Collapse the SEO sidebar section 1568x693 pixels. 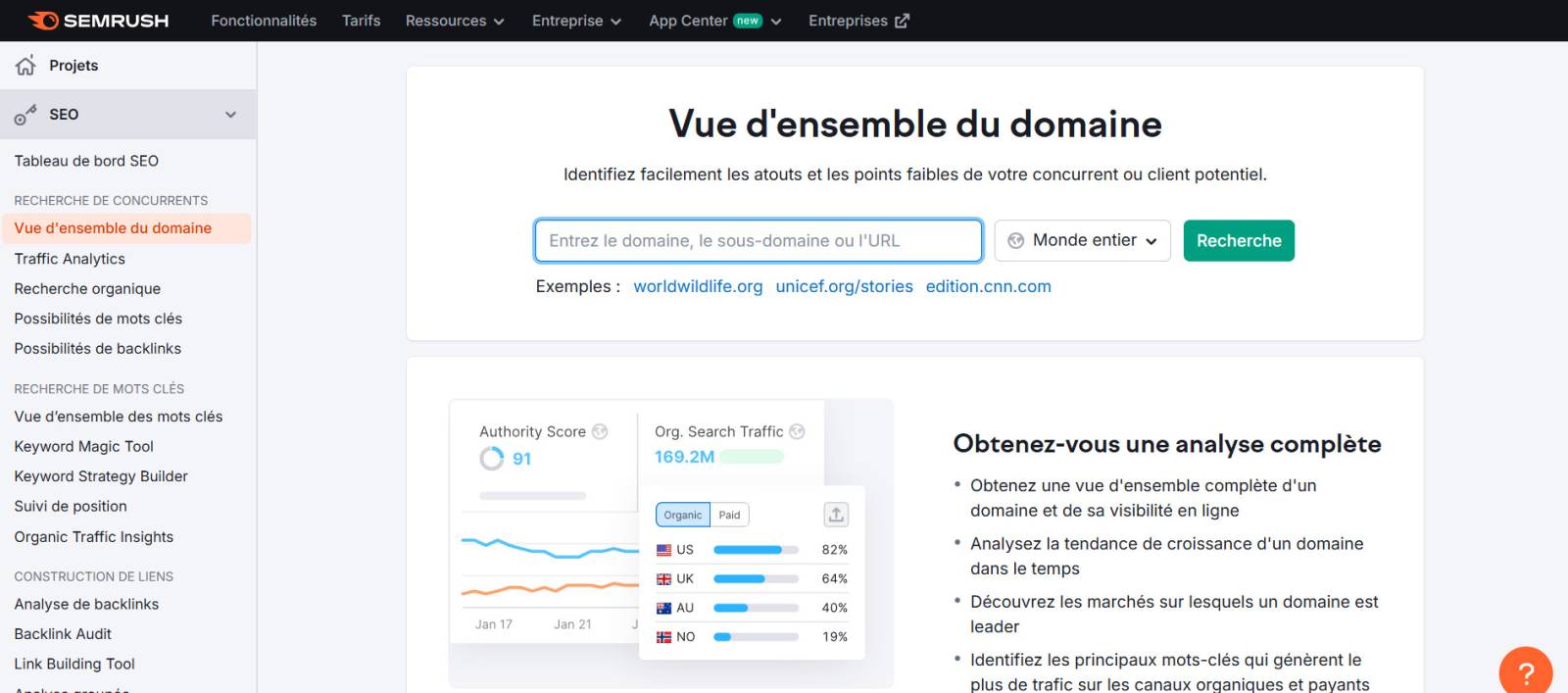230,115
